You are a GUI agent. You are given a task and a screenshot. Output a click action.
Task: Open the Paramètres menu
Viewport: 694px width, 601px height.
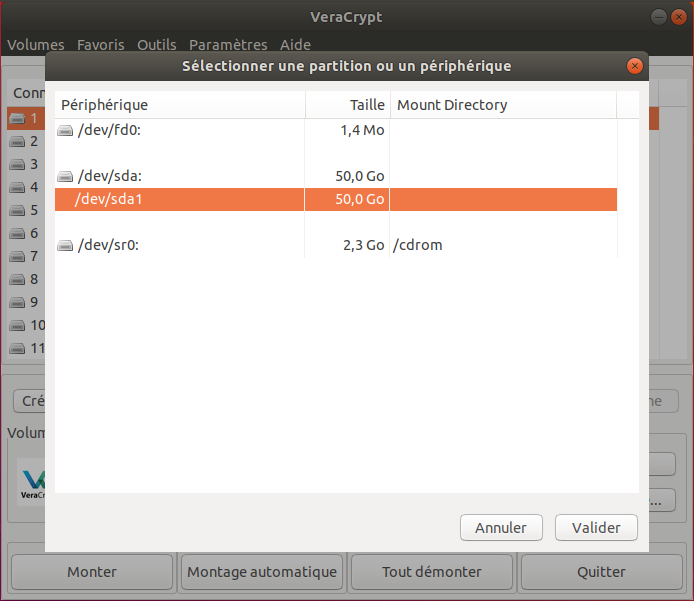(228, 45)
